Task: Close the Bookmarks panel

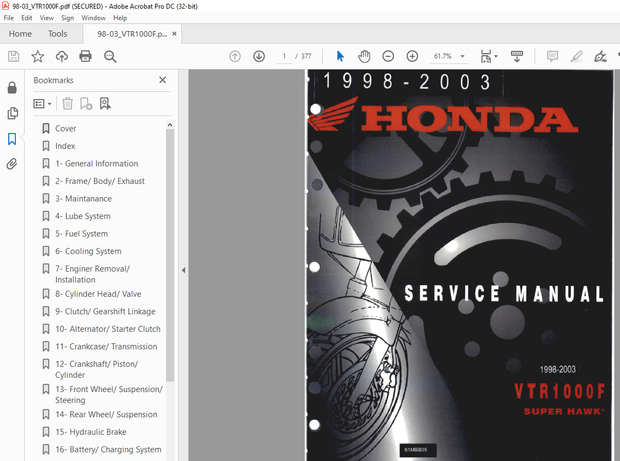Action: 163,80
